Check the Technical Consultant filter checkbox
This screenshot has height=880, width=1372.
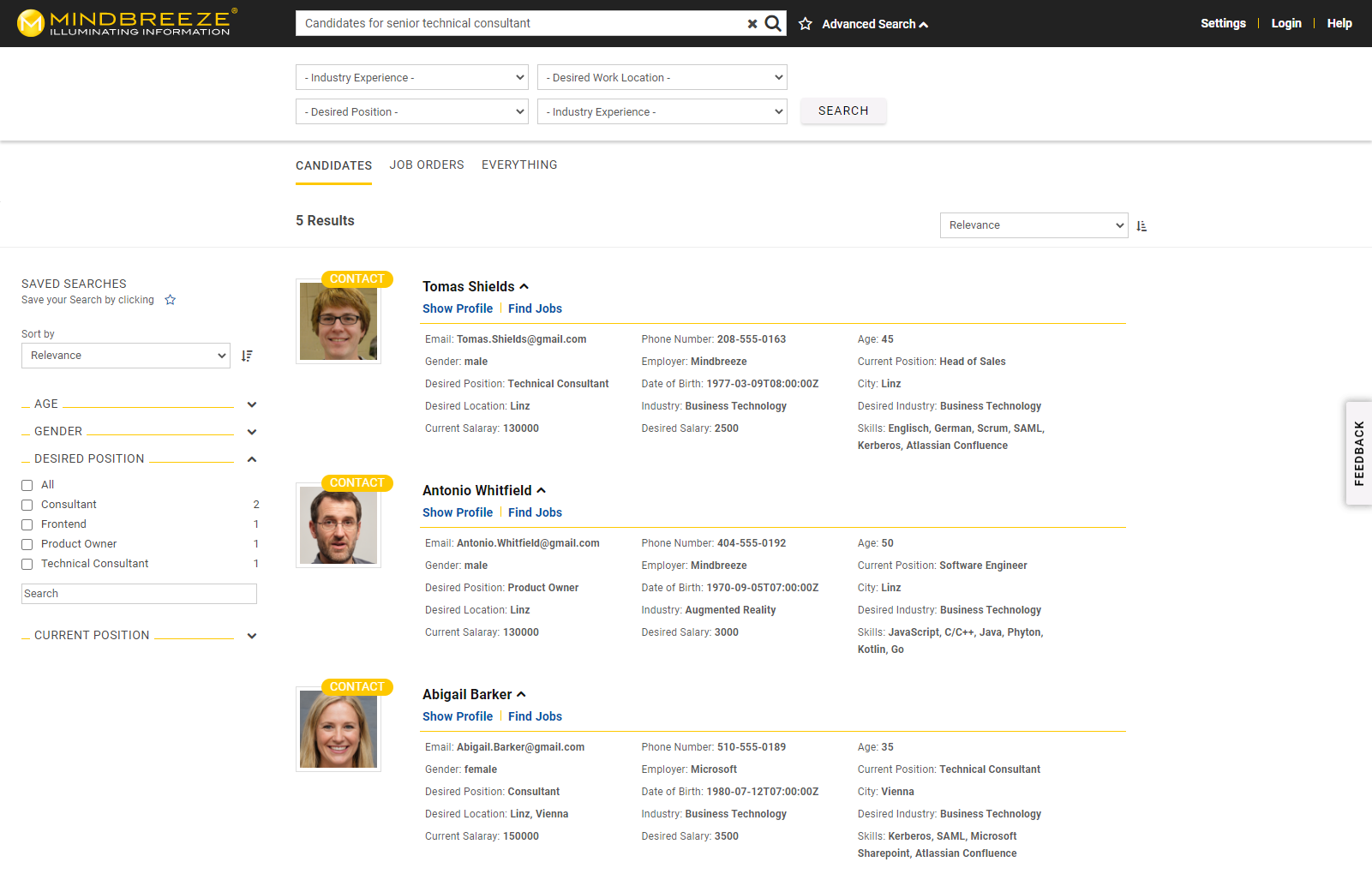point(27,564)
